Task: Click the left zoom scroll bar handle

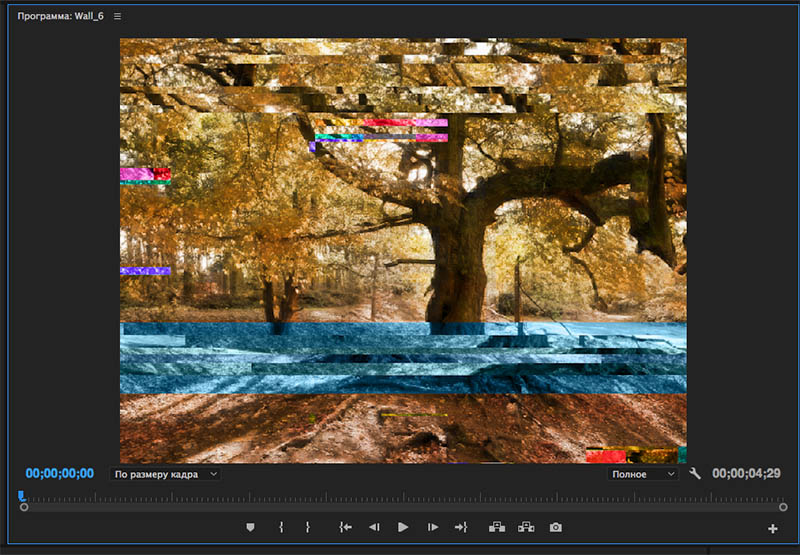Action: [x=24, y=508]
